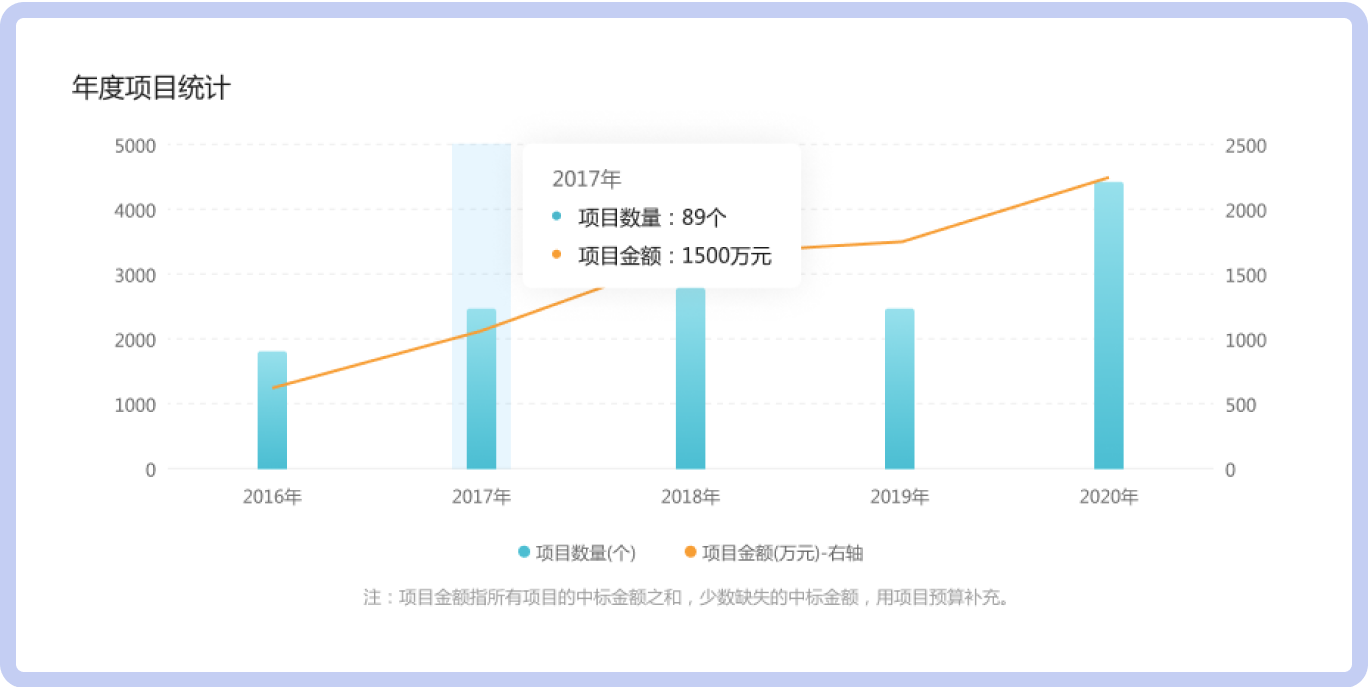This screenshot has width=1368, height=687.
Task: Click the 2019年 bar
Action: (898, 390)
